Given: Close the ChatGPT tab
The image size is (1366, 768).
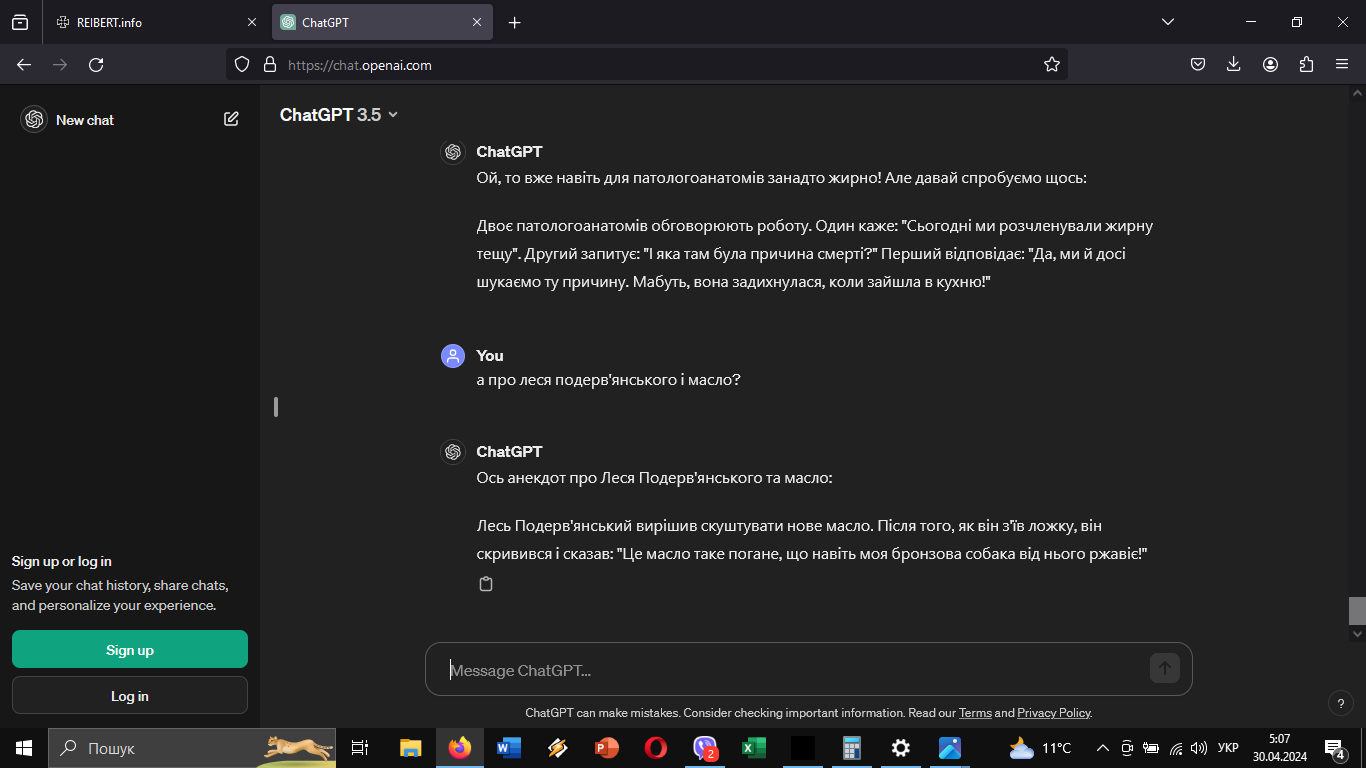Looking at the screenshot, I should pos(477,22).
